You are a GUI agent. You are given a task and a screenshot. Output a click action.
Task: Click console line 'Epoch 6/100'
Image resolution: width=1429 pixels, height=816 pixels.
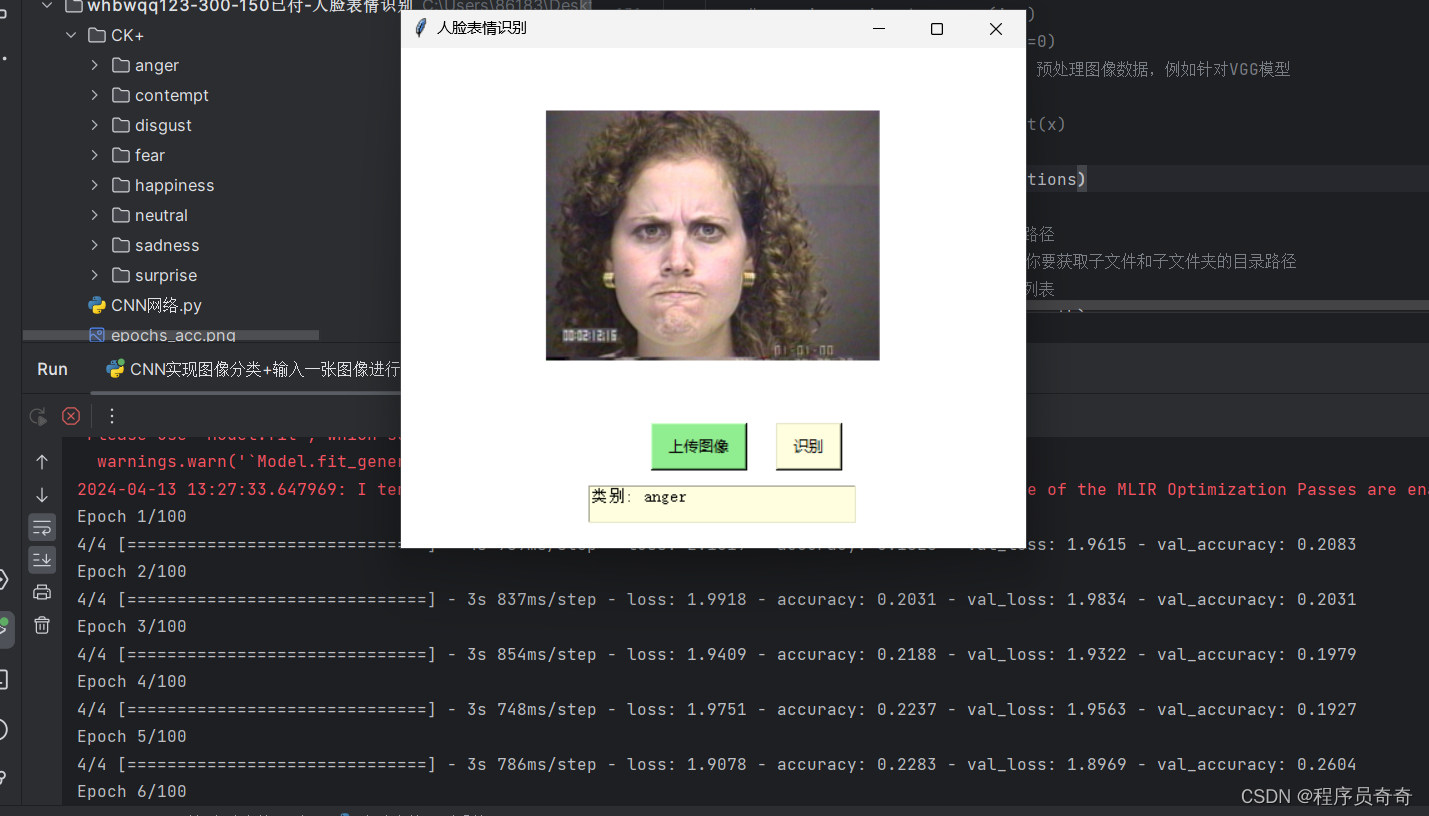click(132, 792)
